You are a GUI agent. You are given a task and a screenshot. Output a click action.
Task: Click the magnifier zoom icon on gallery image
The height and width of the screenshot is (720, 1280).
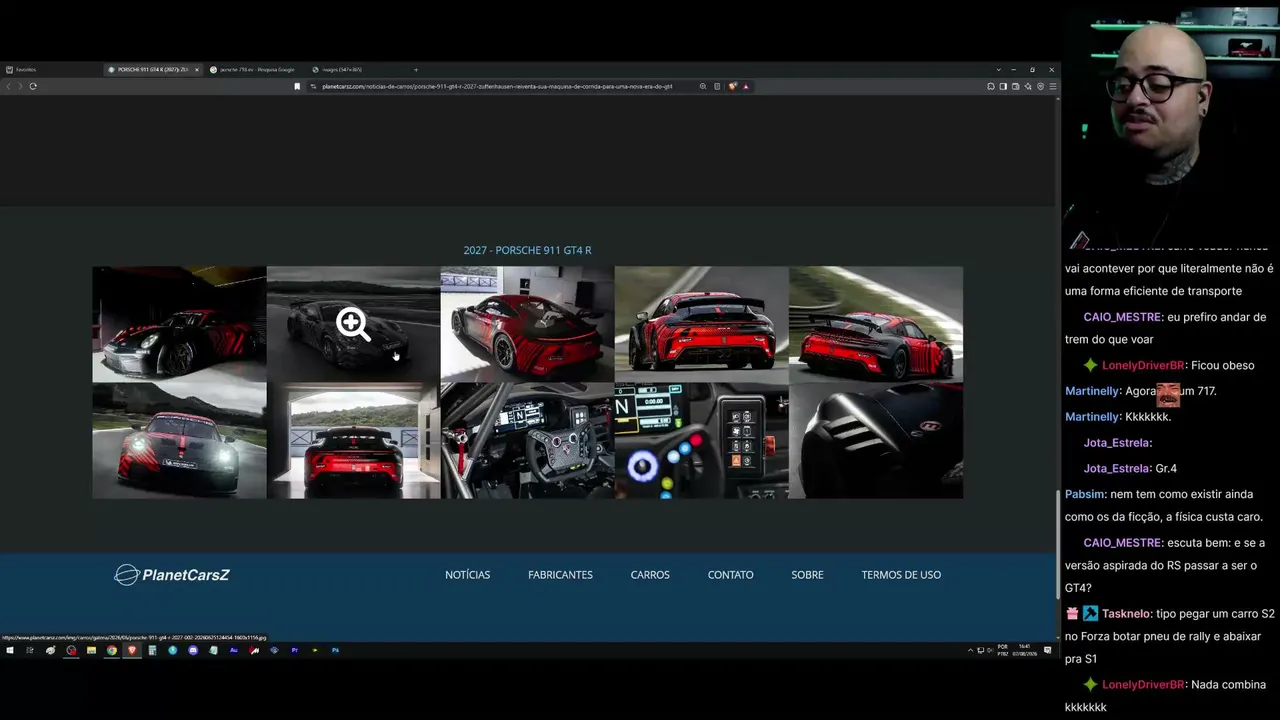click(x=353, y=323)
